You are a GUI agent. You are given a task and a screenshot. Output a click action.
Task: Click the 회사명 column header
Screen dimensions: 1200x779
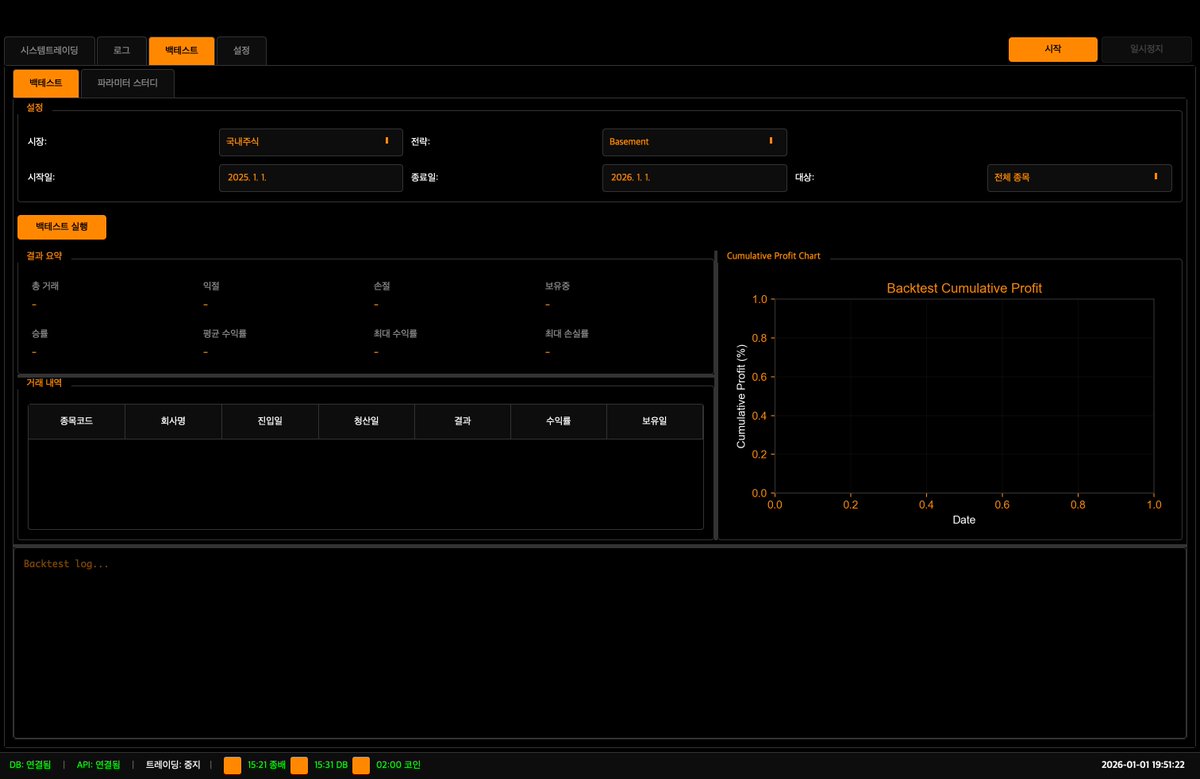pos(173,422)
